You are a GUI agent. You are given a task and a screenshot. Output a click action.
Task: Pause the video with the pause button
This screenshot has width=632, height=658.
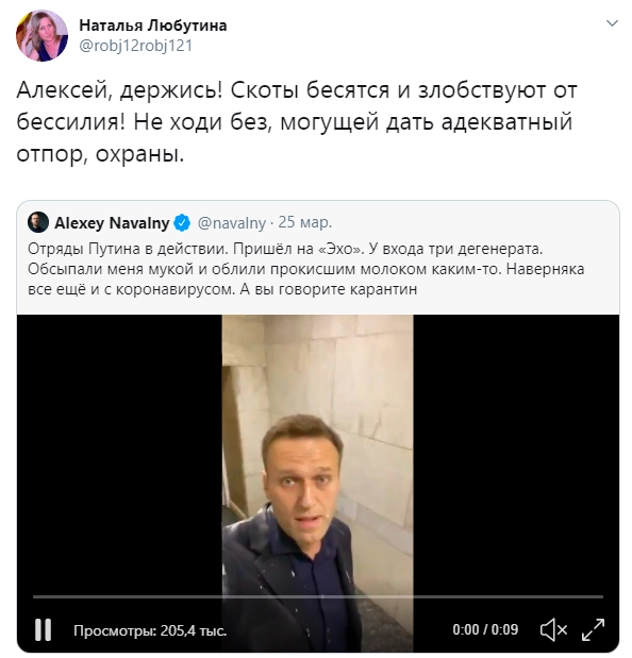(x=43, y=630)
